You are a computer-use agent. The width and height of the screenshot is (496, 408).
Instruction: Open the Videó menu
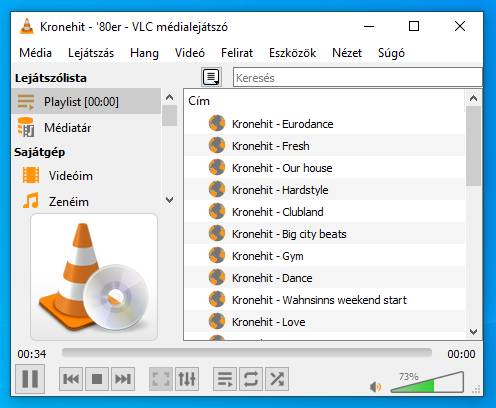coord(190,53)
